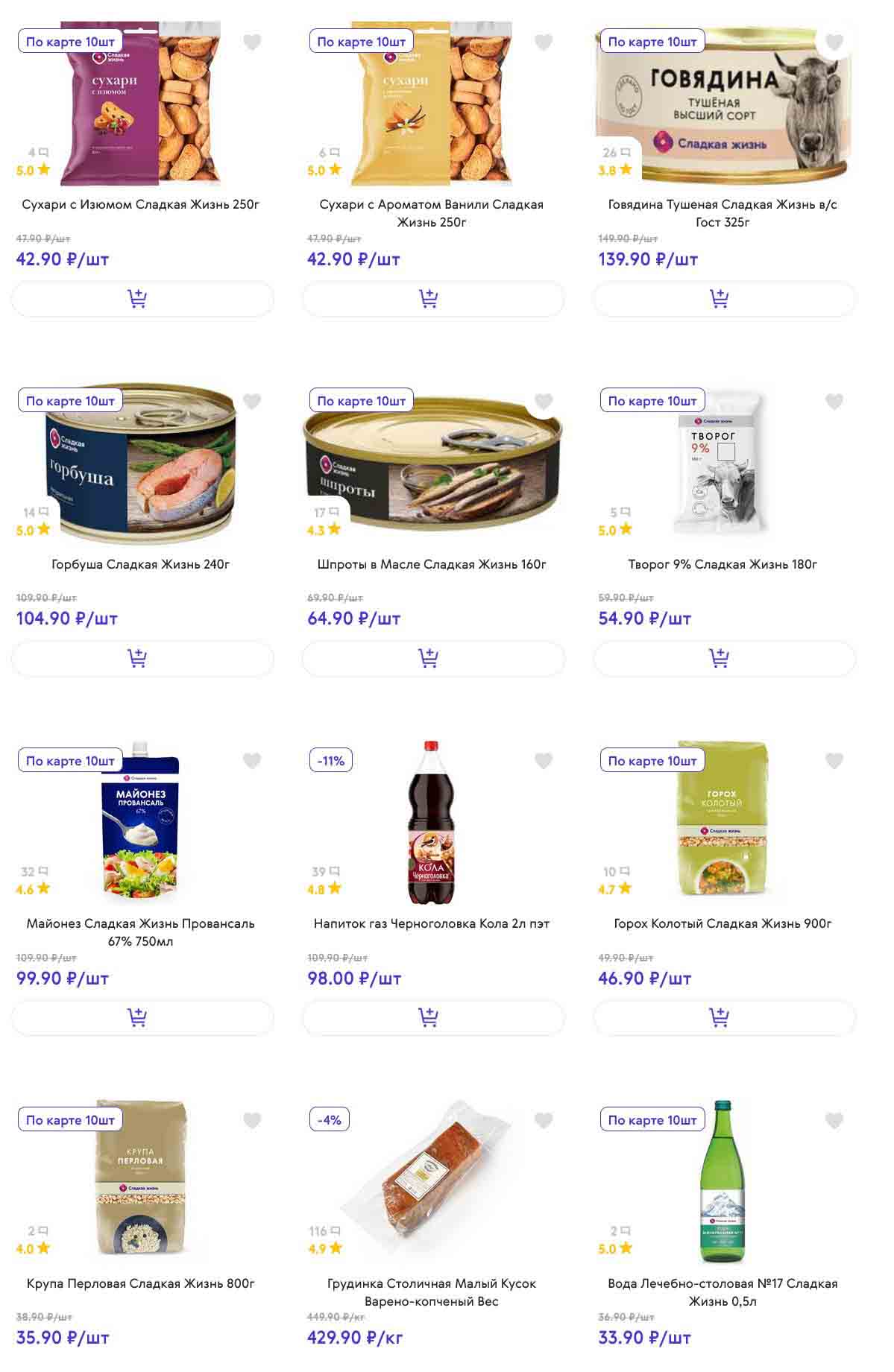Open Грудинка Столичная Малый Кусок product page
This screenshot has width=894, height=1372.
point(432,1292)
